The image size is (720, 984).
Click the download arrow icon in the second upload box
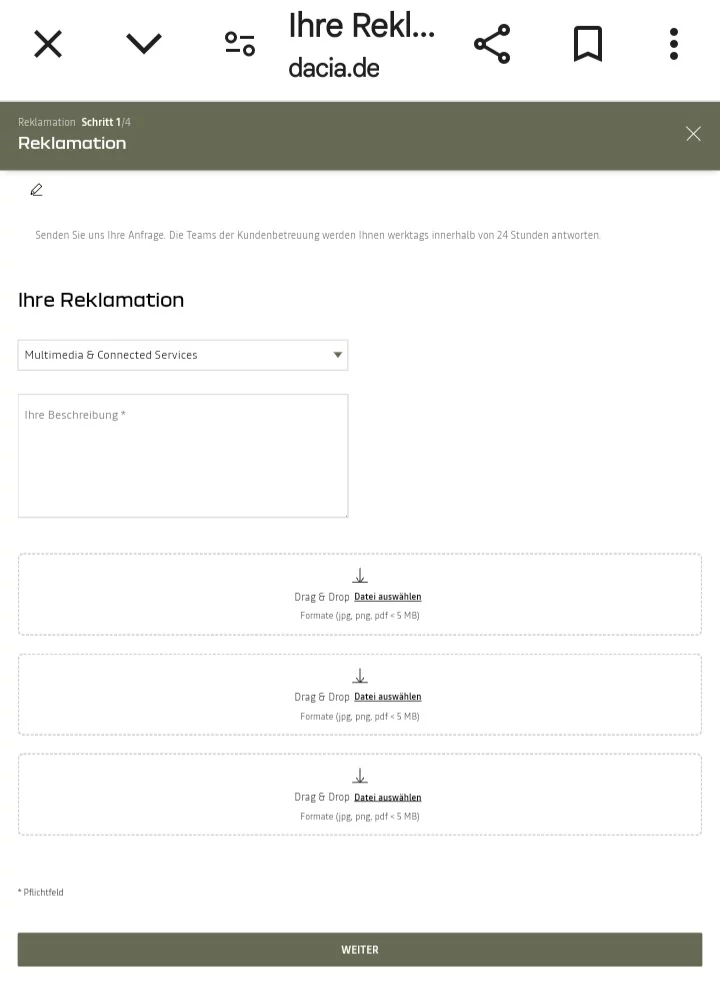click(360, 677)
